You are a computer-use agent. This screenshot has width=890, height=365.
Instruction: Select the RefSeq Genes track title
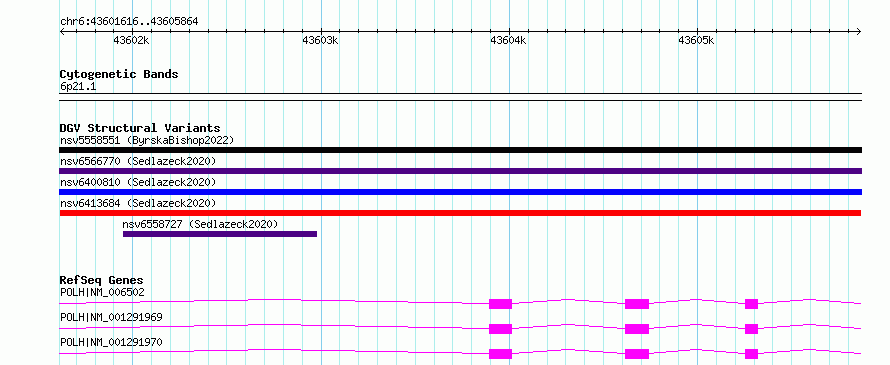point(102,280)
